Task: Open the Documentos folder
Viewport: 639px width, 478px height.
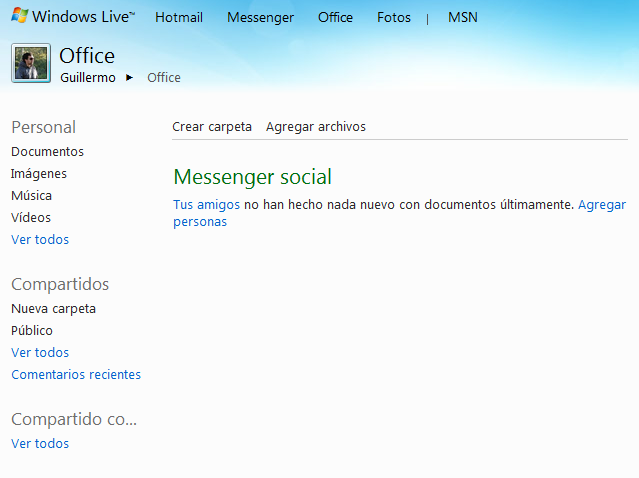Action: click(47, 152)
